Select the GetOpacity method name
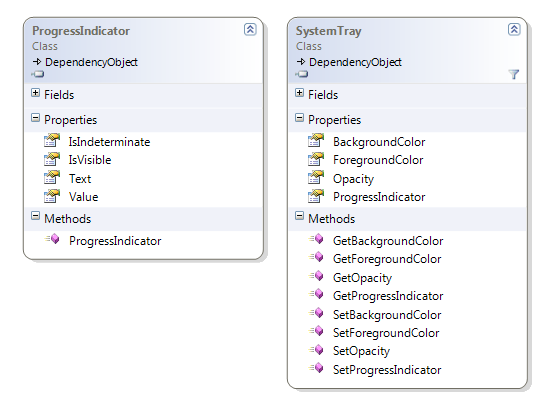542x405 pixels. coord(362,278)
